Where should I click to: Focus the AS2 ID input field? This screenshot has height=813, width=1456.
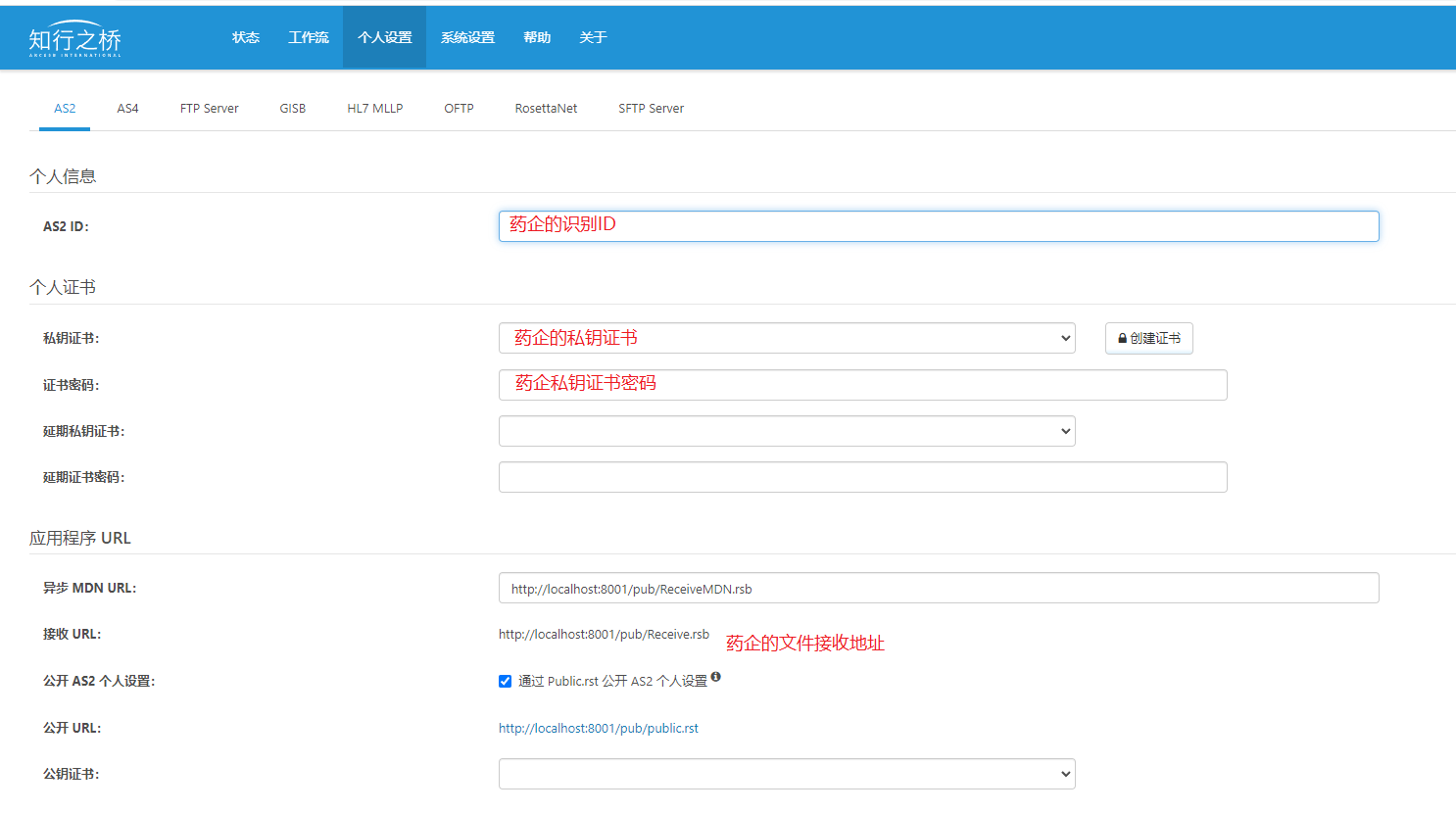939,226
